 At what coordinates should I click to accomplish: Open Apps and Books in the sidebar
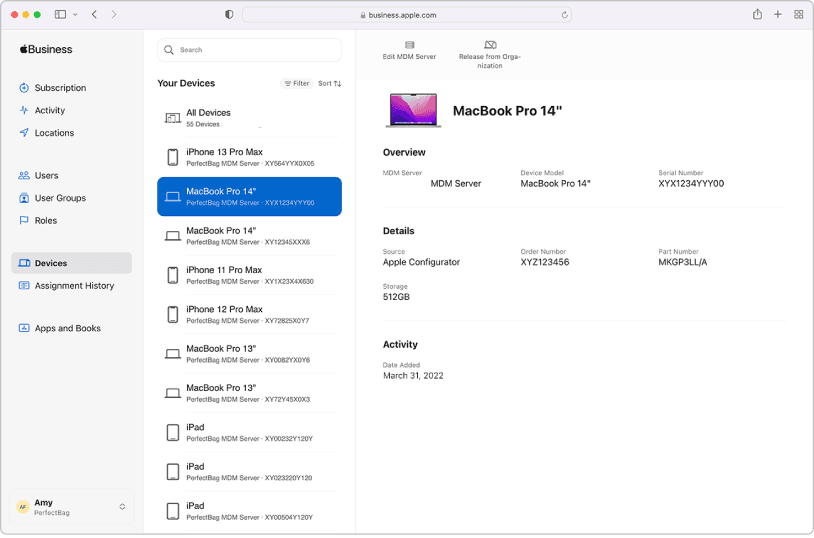[x=67, y=328]
